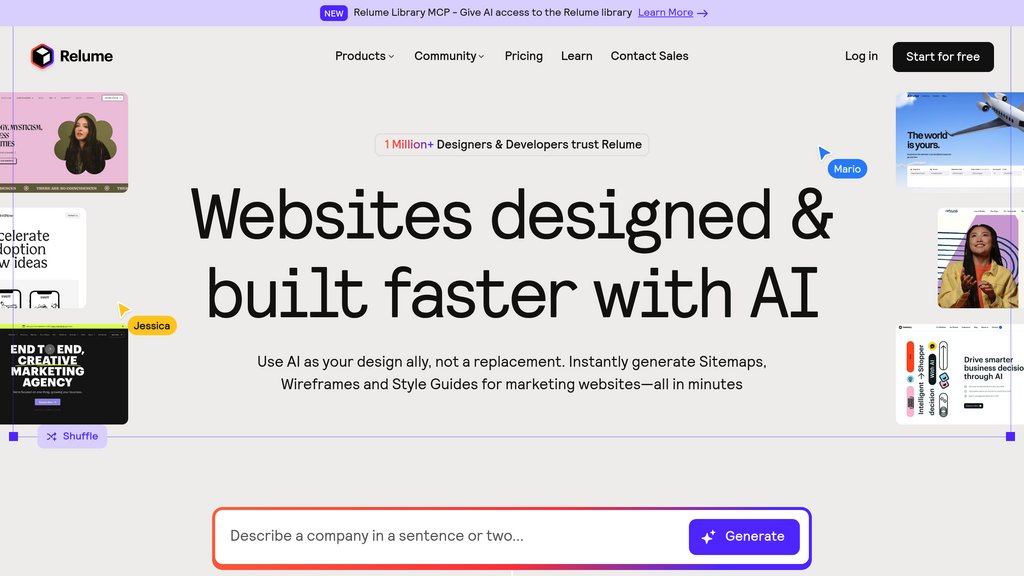
Task: Click the Log in link
Action: coord(861,56)
